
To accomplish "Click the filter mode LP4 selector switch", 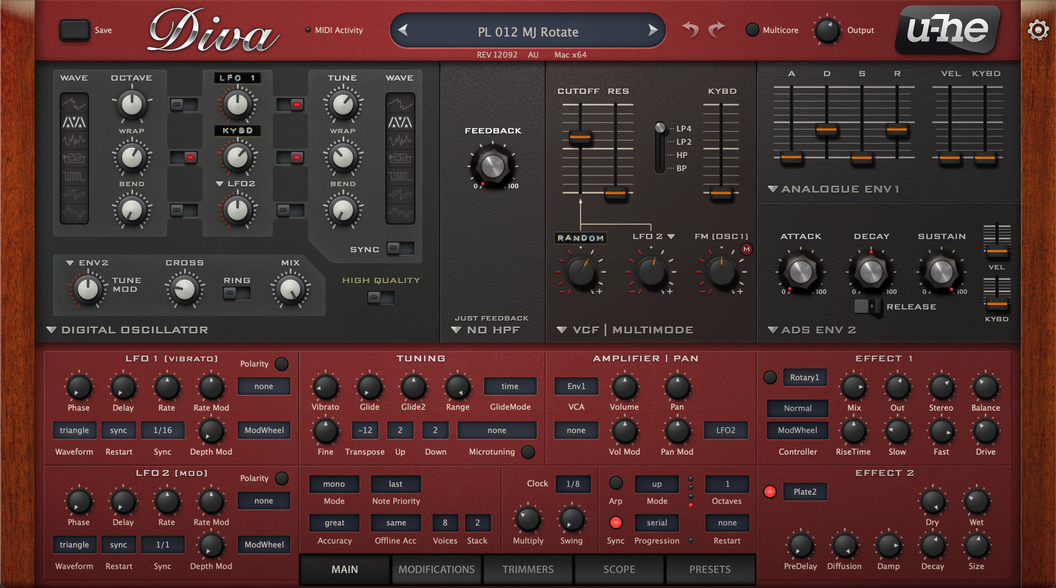I will pyautogui.click(x=660, y=128).
